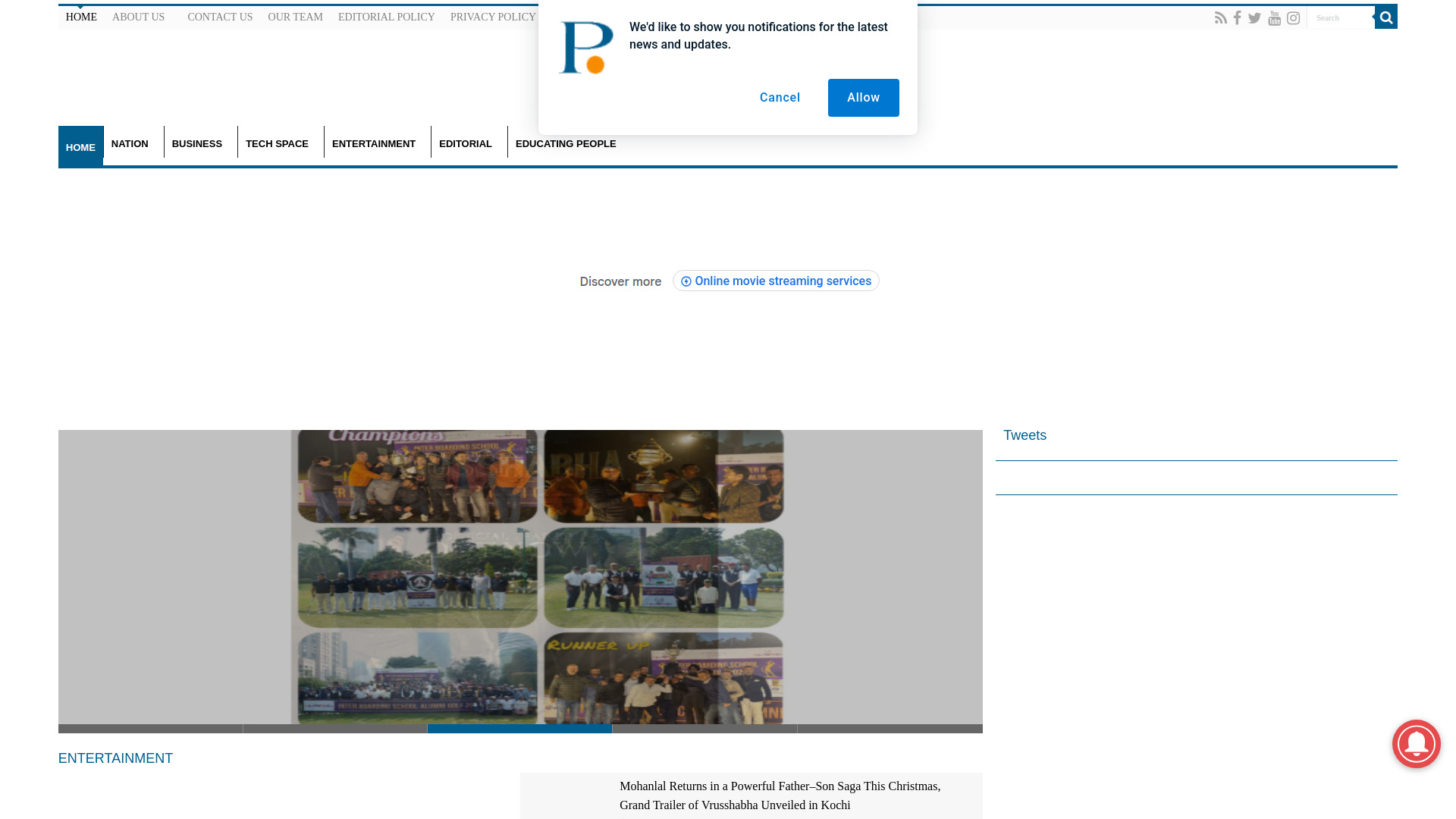
Task: Open the NATION menu item
Action: click(130, 143)
